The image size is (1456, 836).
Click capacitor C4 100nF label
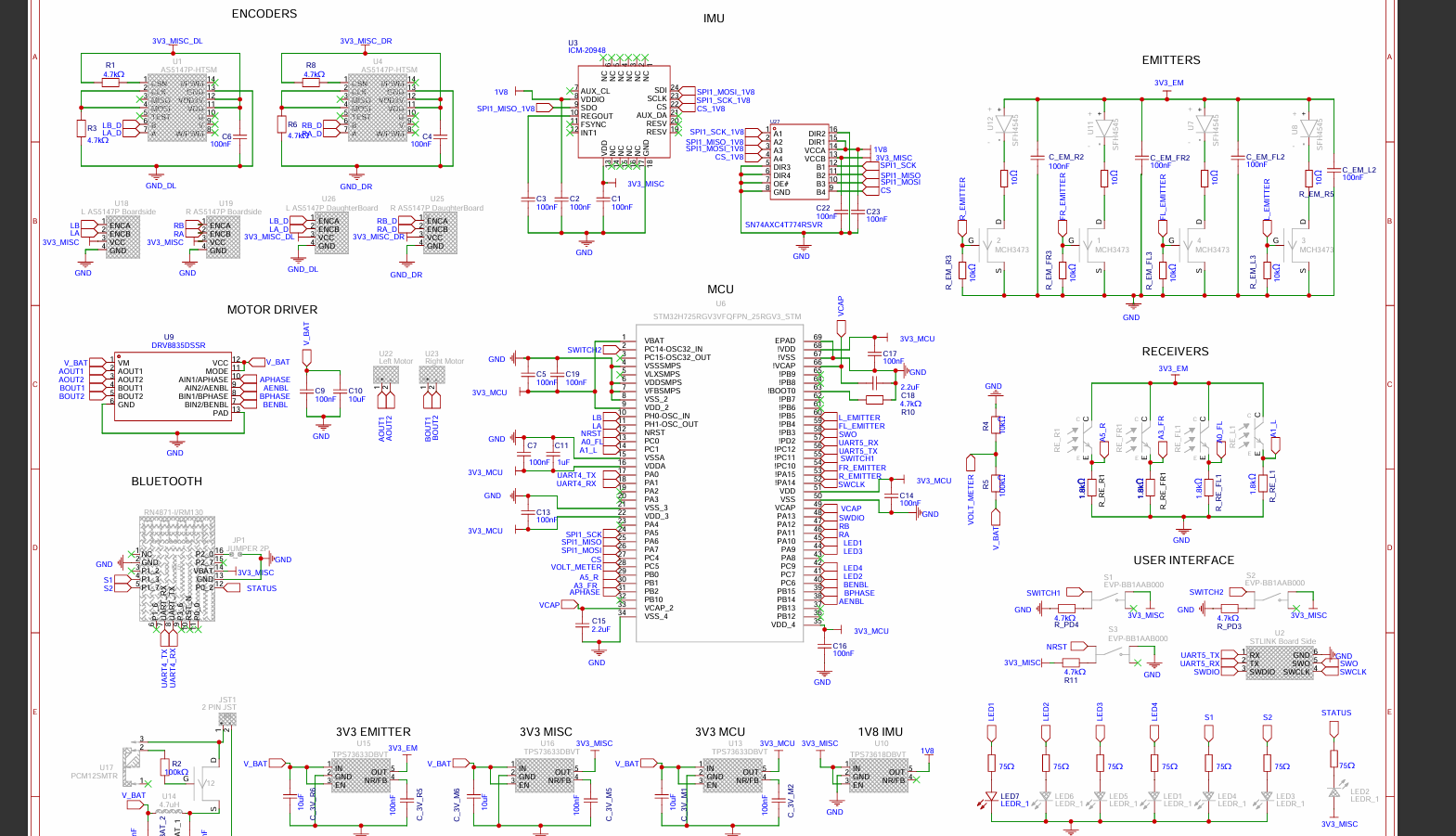pyautogui.click(x=421, y=140)
